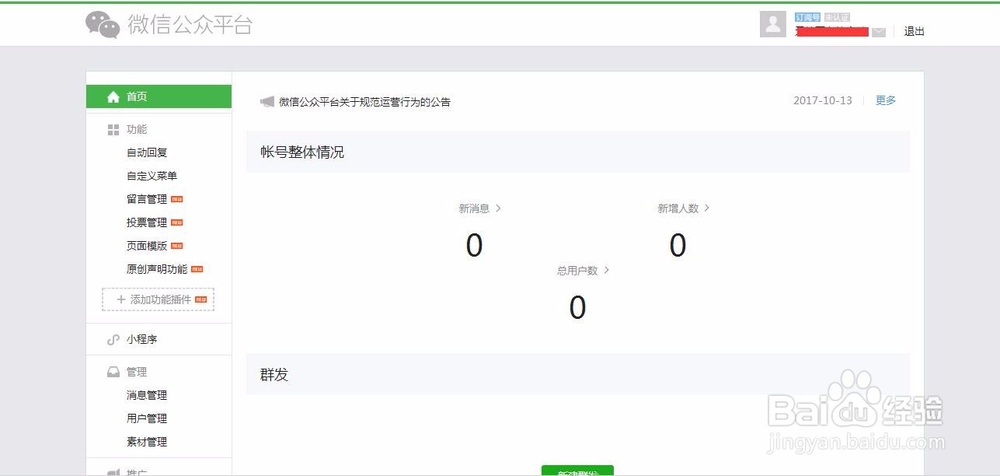Click the announcement date 2017-10-13

[x=823, y=100]
